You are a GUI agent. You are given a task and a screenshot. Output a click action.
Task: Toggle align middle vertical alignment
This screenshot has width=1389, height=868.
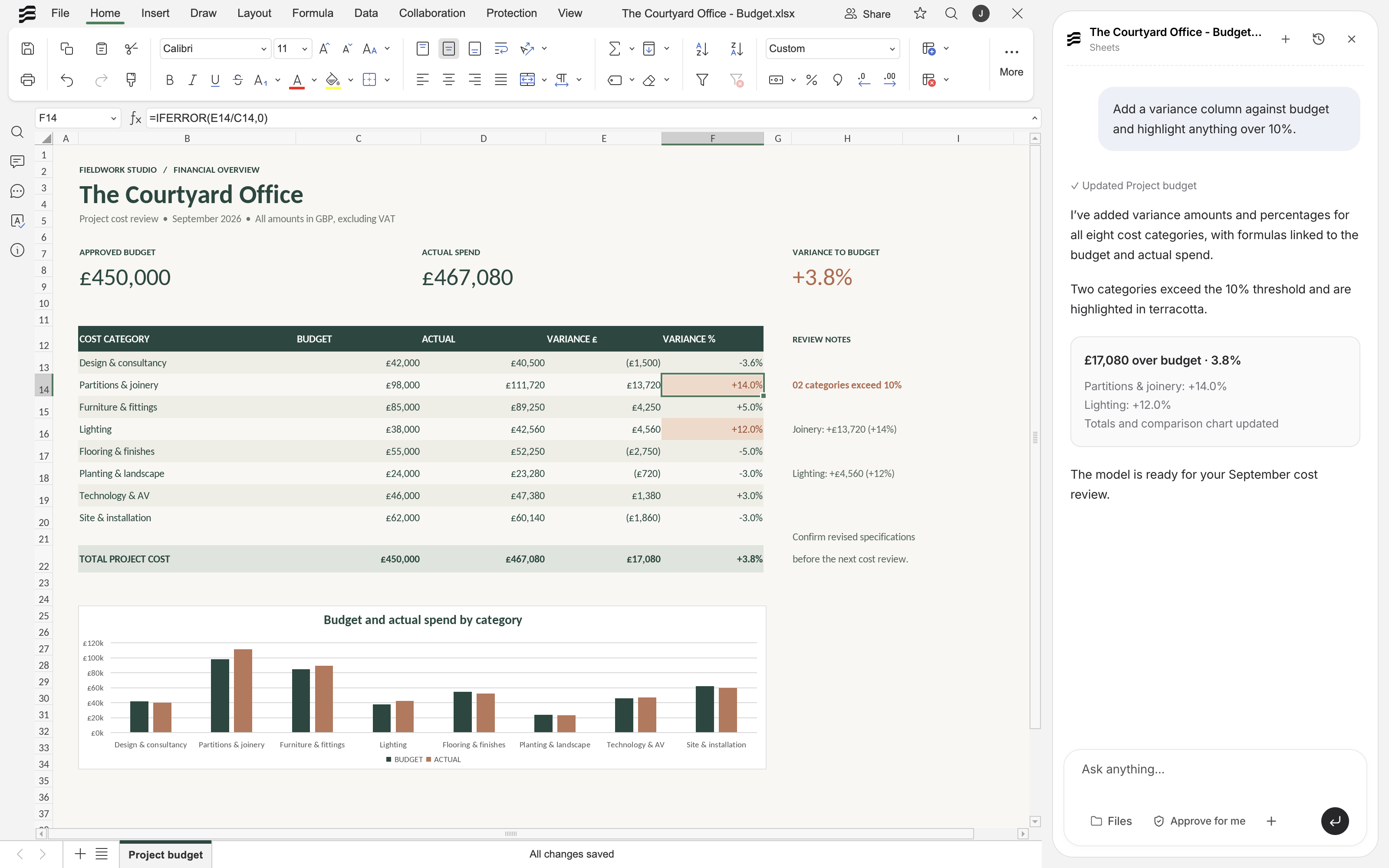pos(448,49)
